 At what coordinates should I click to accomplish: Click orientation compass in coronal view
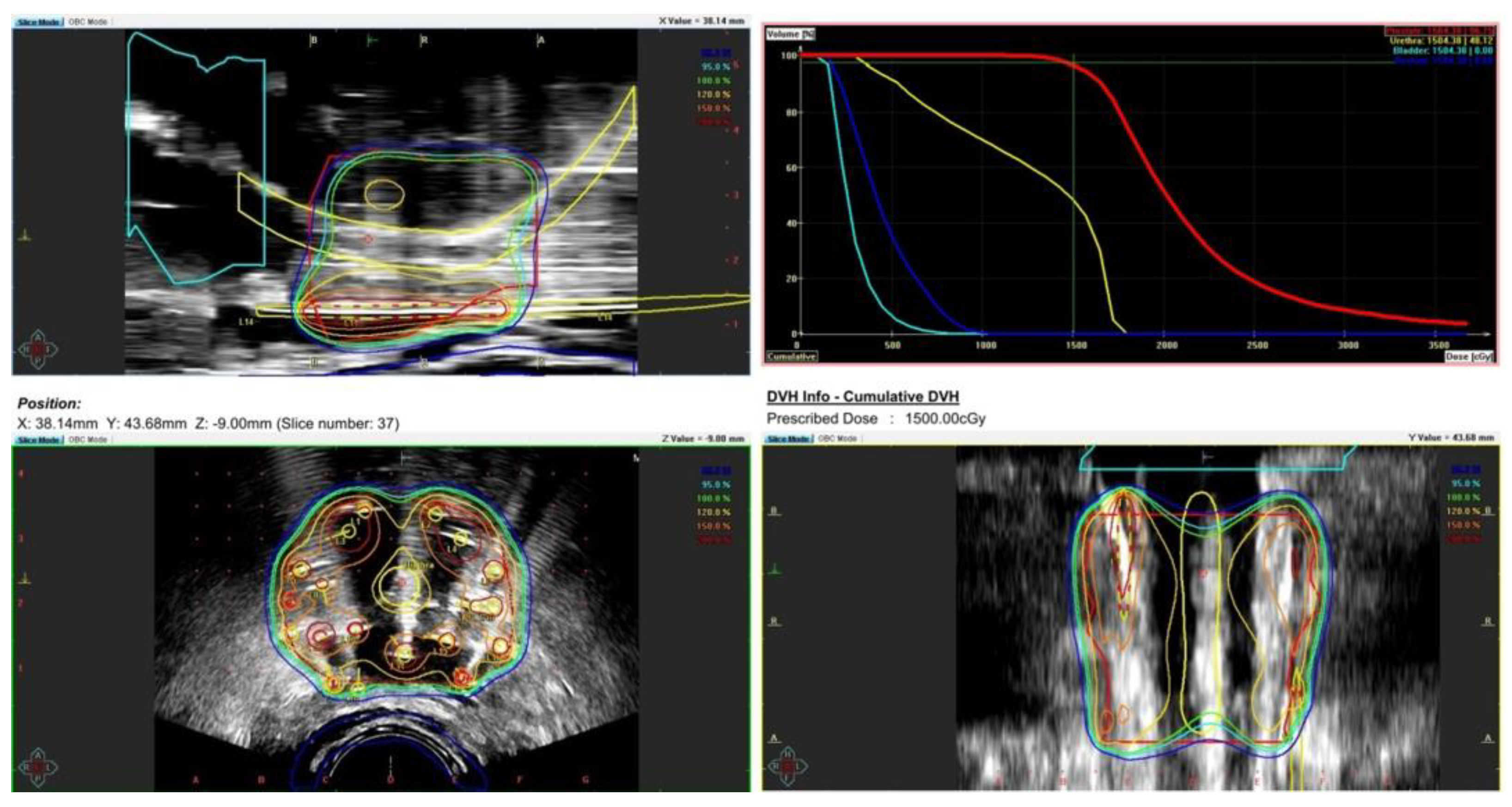click(x=787, y=766)
